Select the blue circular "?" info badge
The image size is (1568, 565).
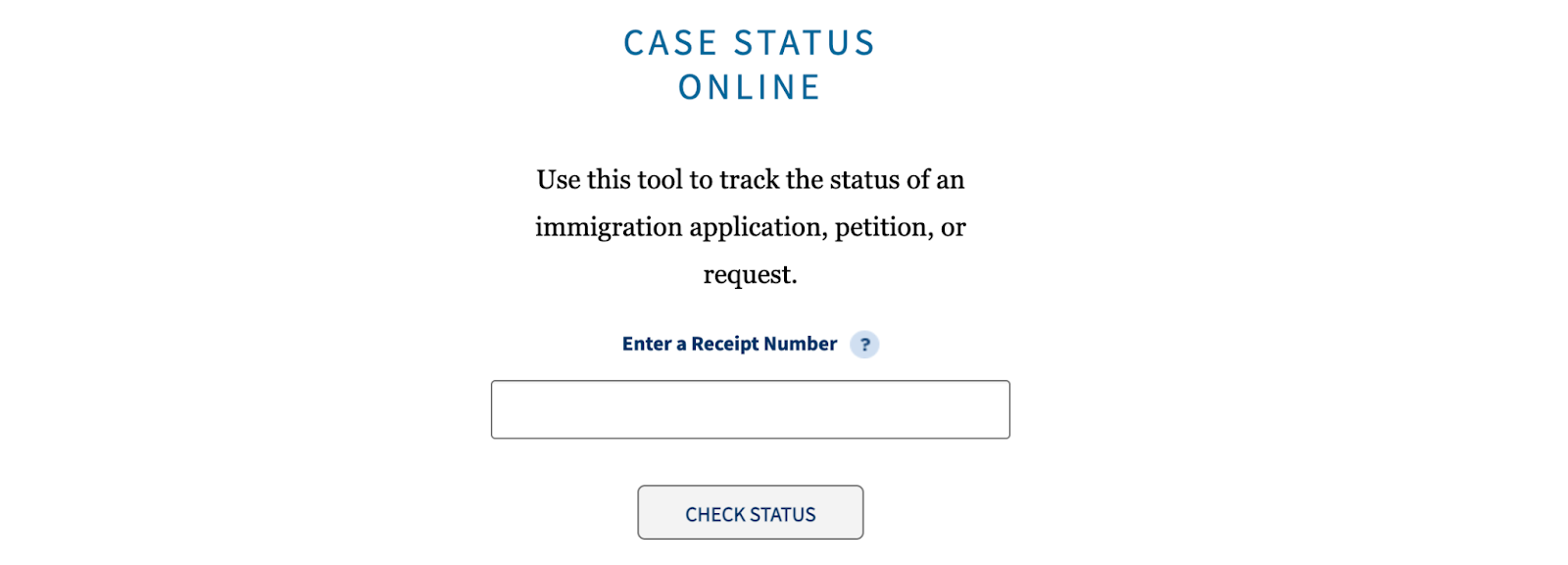point(864,345)
